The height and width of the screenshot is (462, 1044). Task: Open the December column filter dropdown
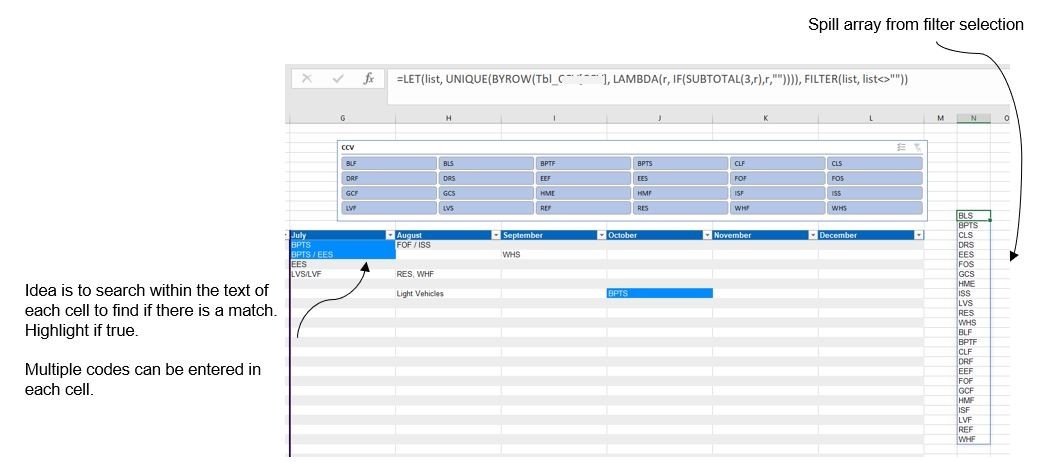pyautogui.click(x=919, y=235)
